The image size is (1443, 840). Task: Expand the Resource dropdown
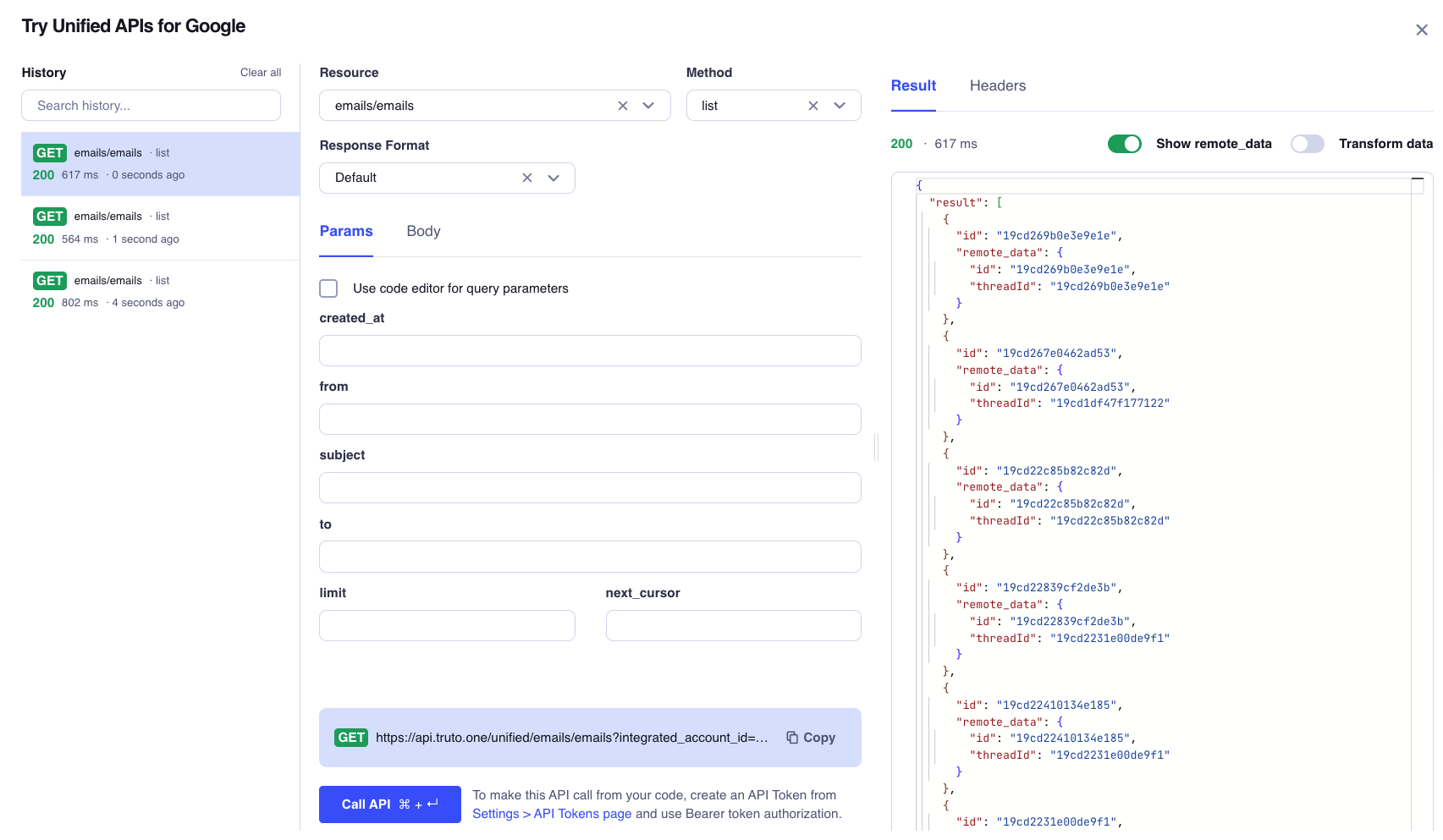pos(649,106)
